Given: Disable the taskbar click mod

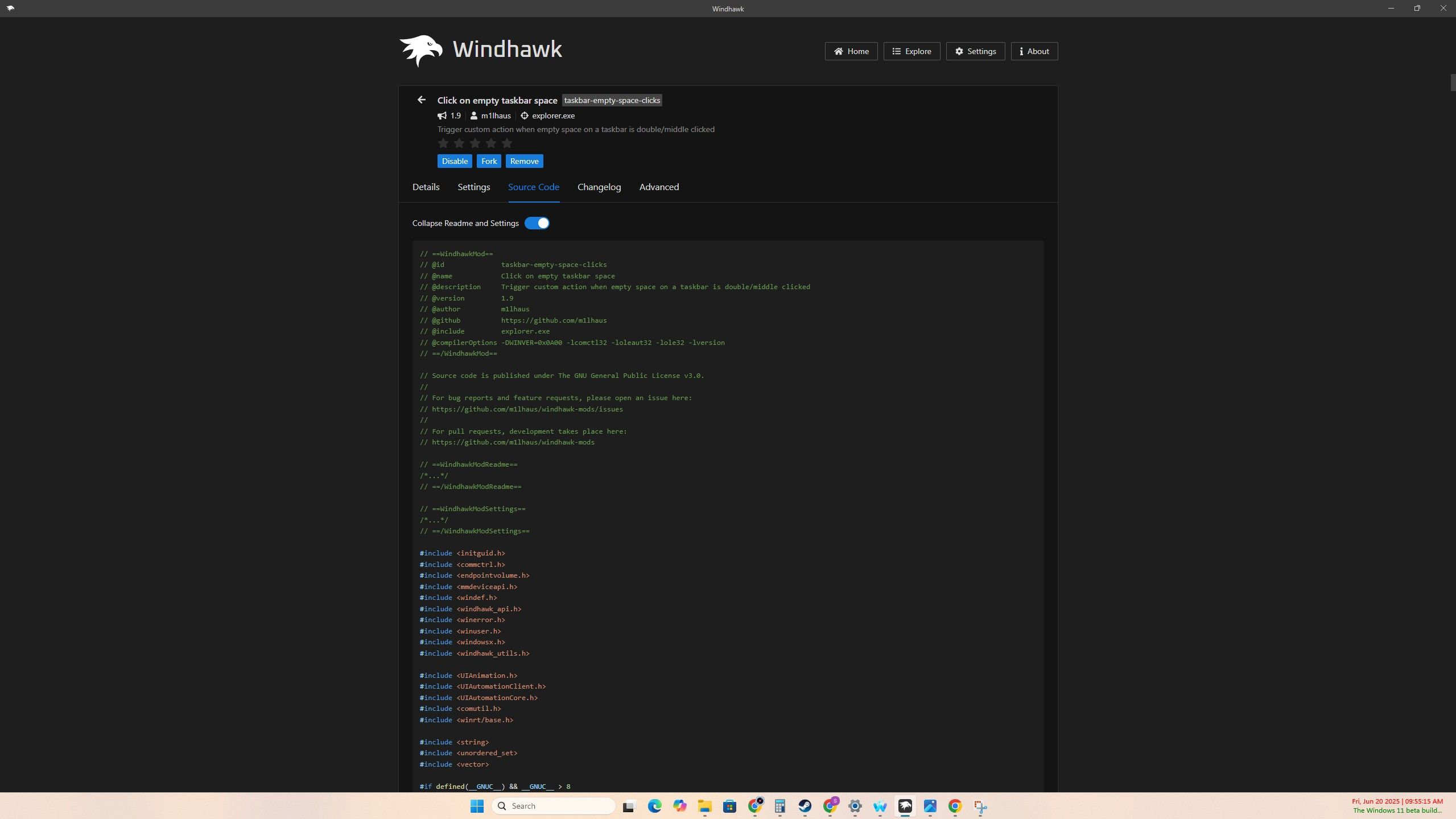Looking at the screenshot, I should 455,161.
